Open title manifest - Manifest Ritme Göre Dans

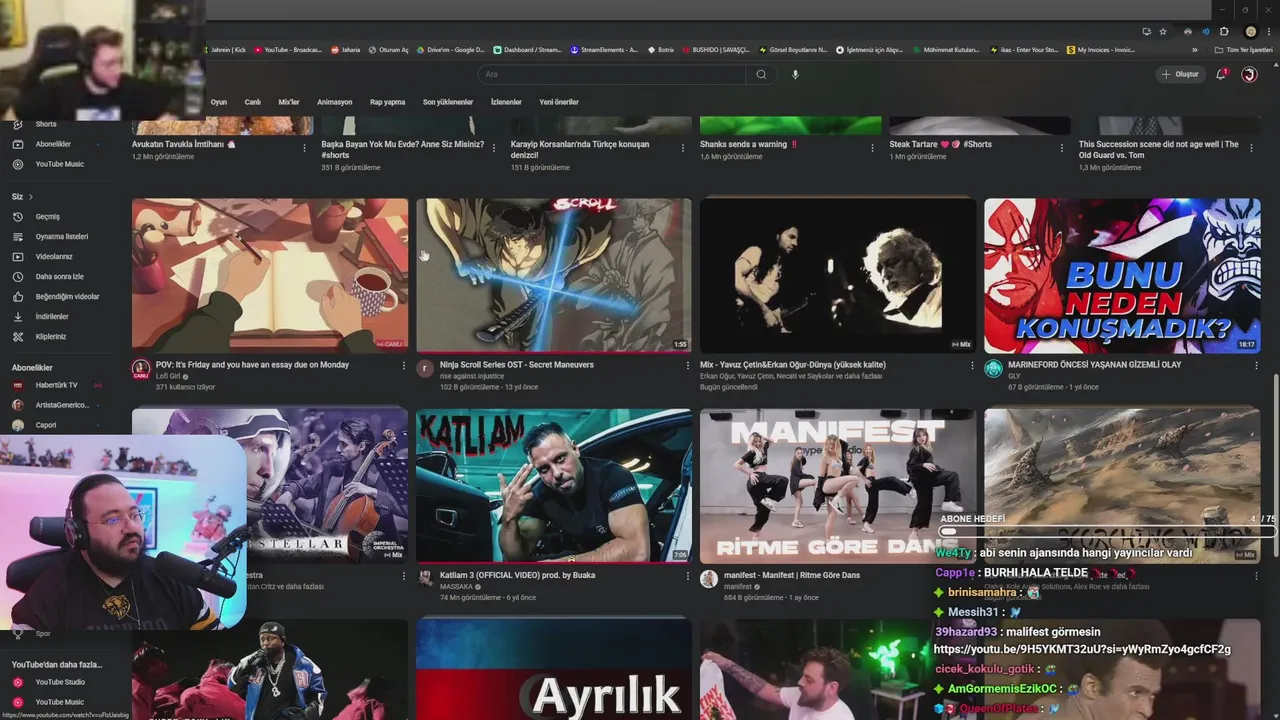coord(791,575)
